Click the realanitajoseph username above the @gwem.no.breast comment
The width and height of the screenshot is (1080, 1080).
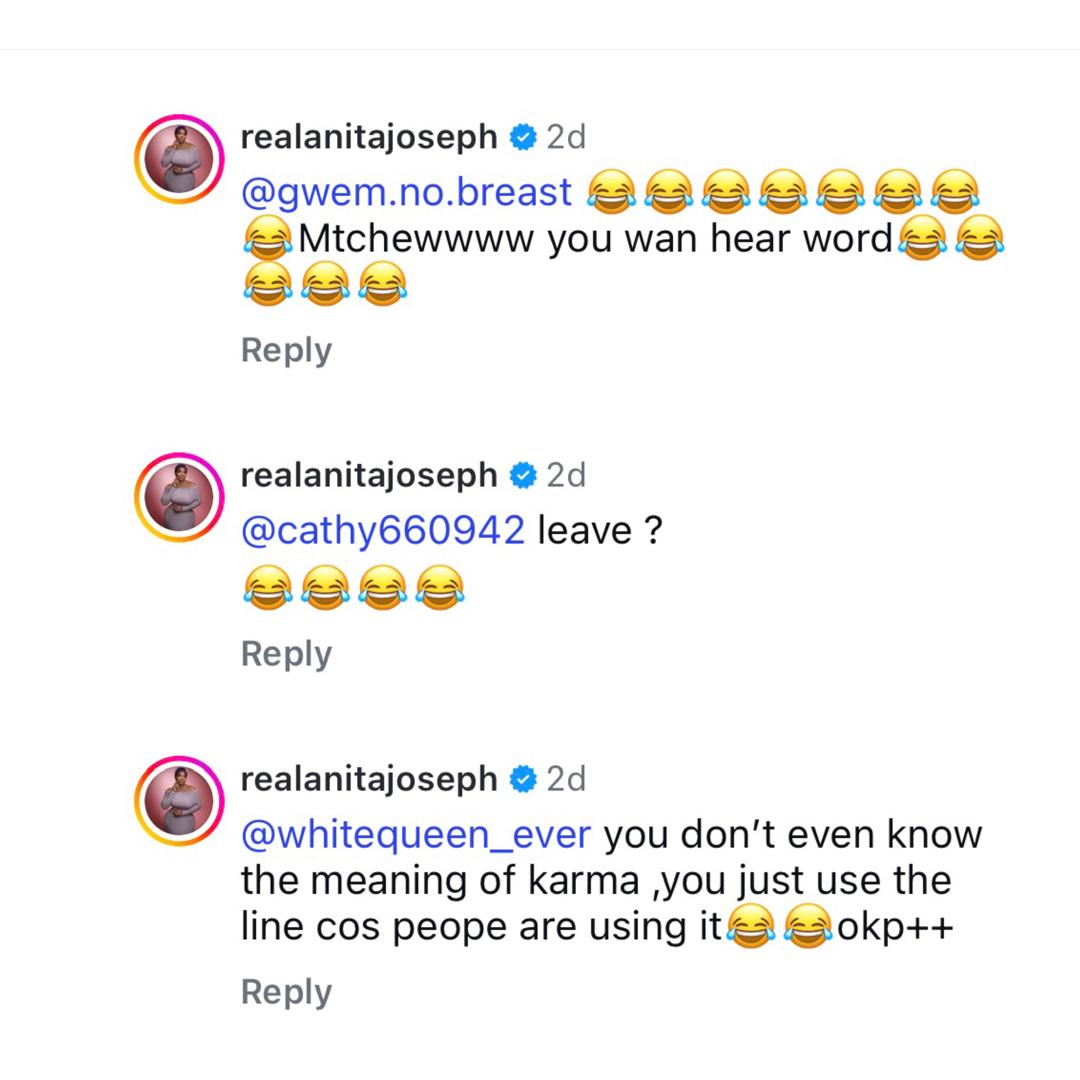point(369,137)
